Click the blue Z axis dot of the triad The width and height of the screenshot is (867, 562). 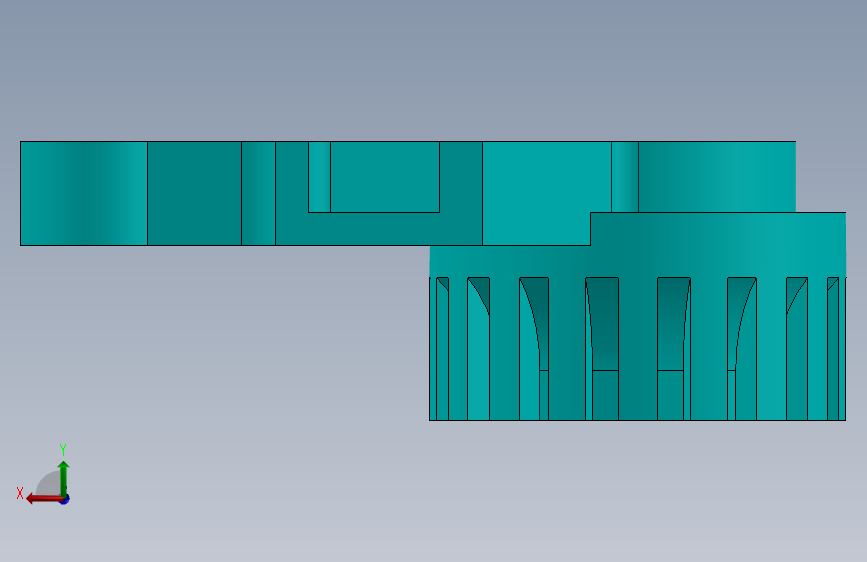coord(65,499)
